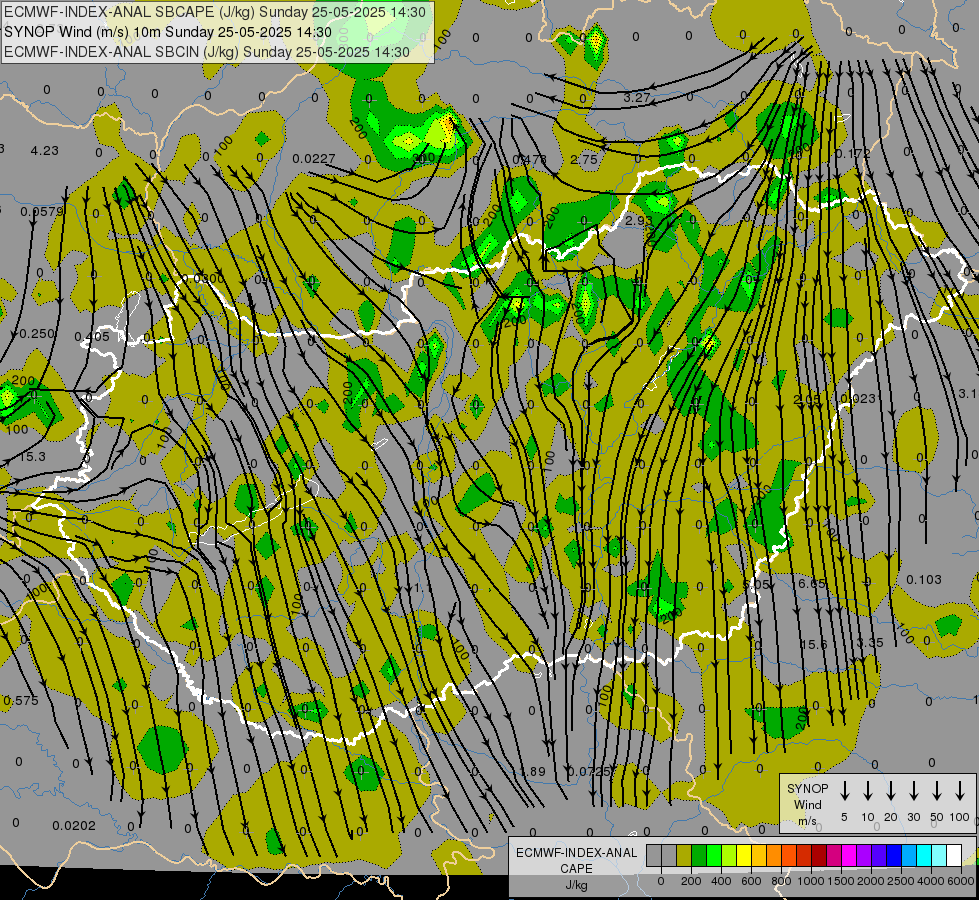Select the purple CAPE scale swatch

tap(865, 856)
